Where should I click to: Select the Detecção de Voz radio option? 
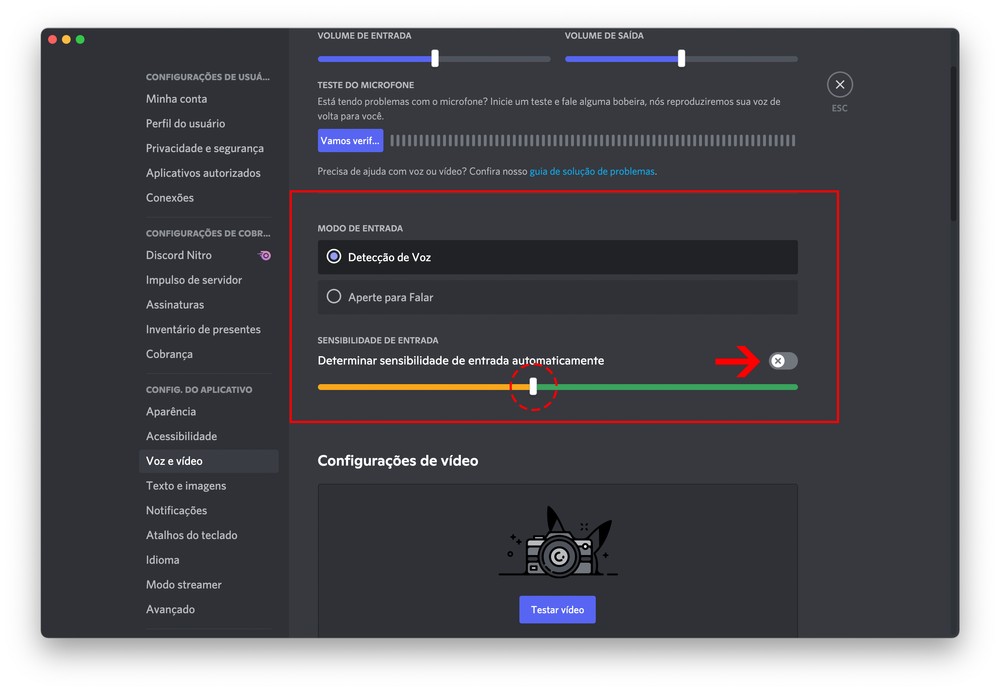pyautogui.click(x=334, y=257)
